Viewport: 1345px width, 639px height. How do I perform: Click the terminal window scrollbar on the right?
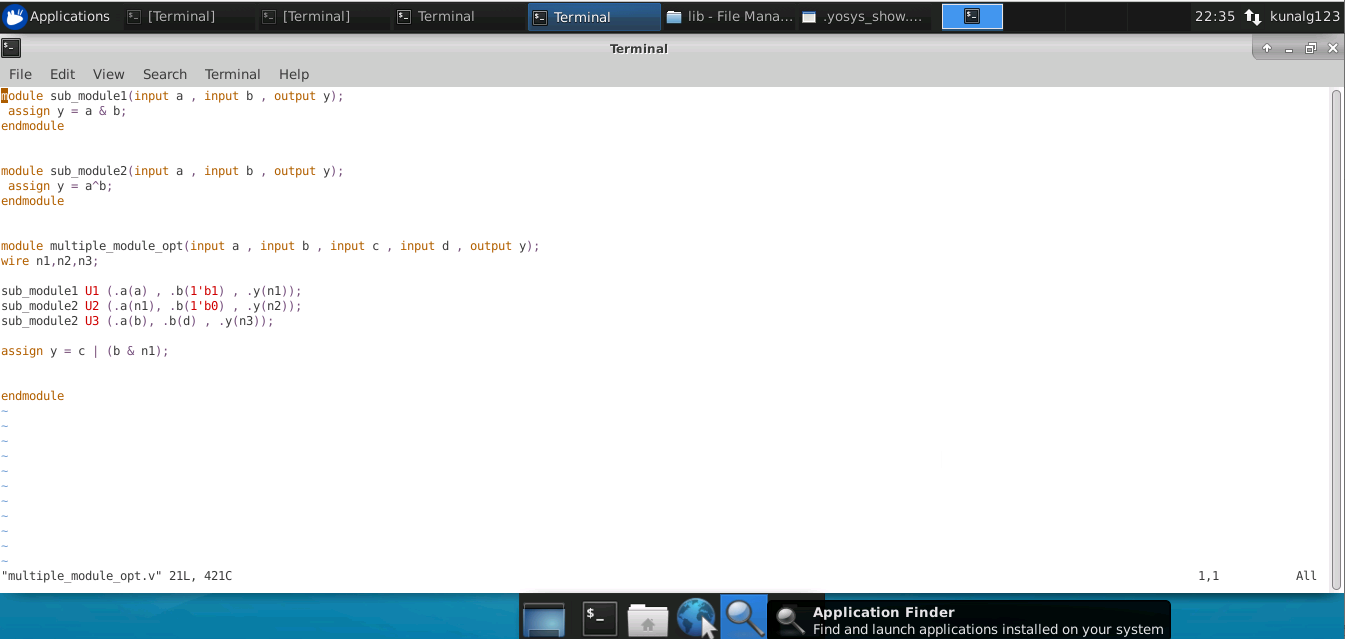point(1336,300)
